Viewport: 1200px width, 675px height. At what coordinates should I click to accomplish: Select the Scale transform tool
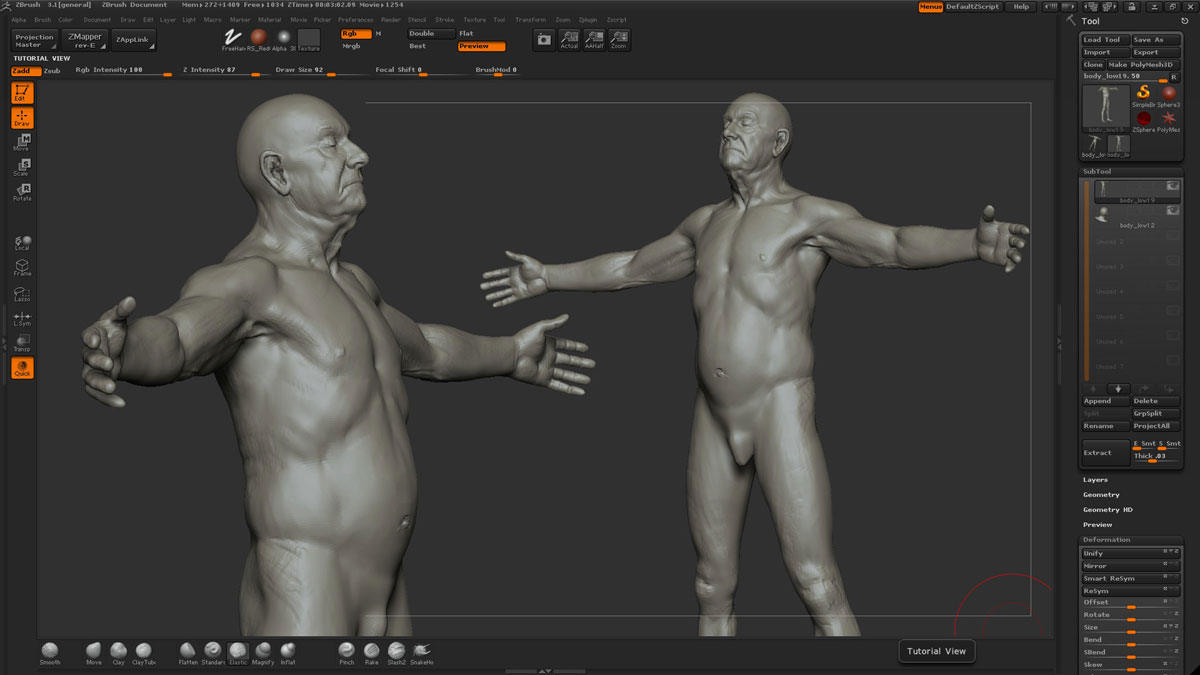(21, 167)
